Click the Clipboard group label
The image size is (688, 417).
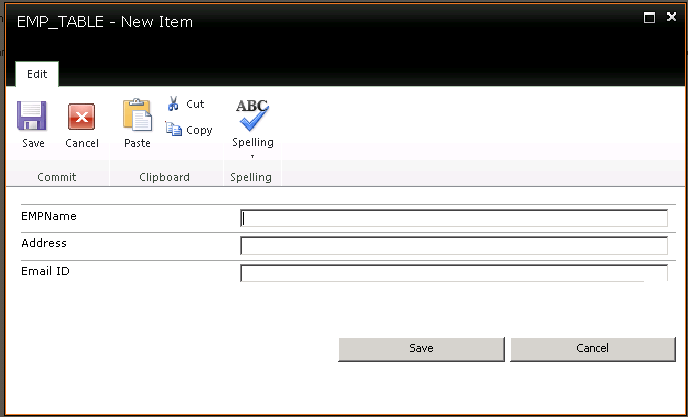point(165,177)
